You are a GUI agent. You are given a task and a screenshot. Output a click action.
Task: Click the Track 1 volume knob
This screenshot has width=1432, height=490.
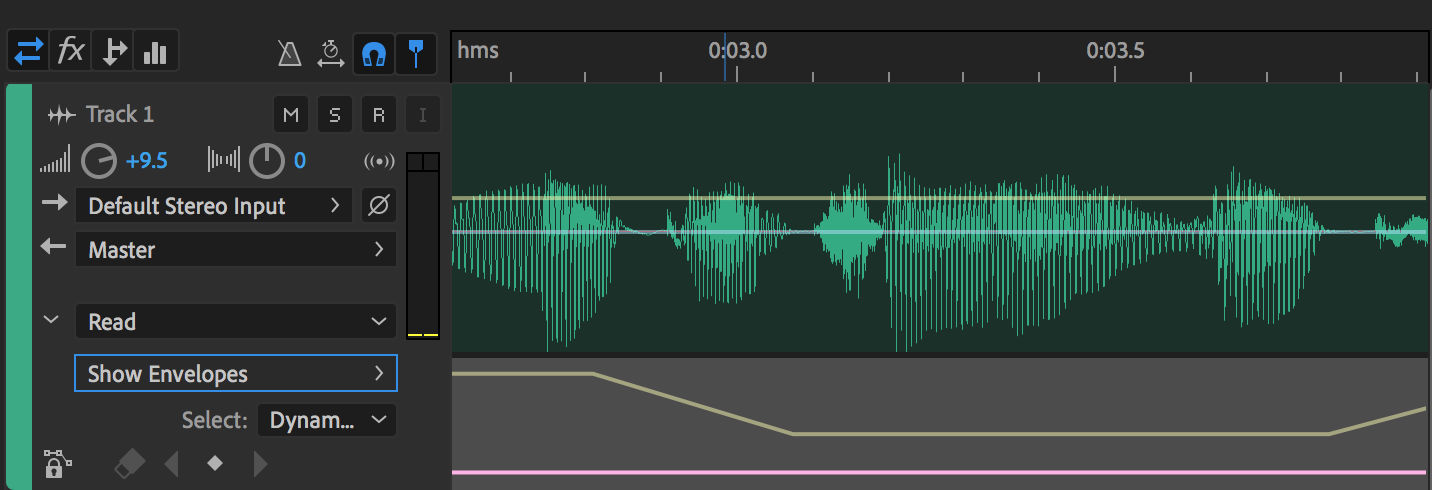[x=99, y=160]
